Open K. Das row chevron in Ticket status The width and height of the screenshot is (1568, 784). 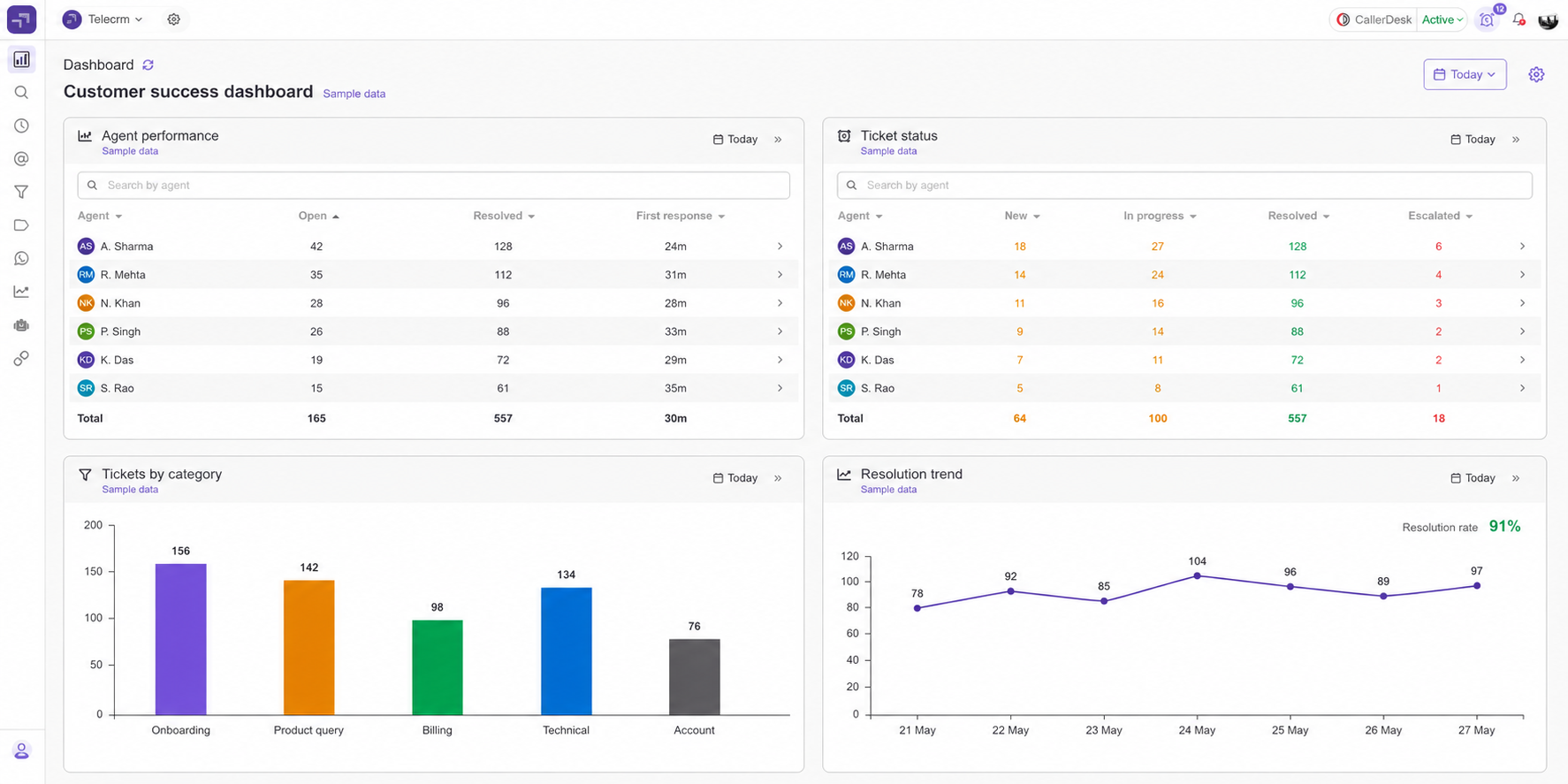tap(1522, 360)
